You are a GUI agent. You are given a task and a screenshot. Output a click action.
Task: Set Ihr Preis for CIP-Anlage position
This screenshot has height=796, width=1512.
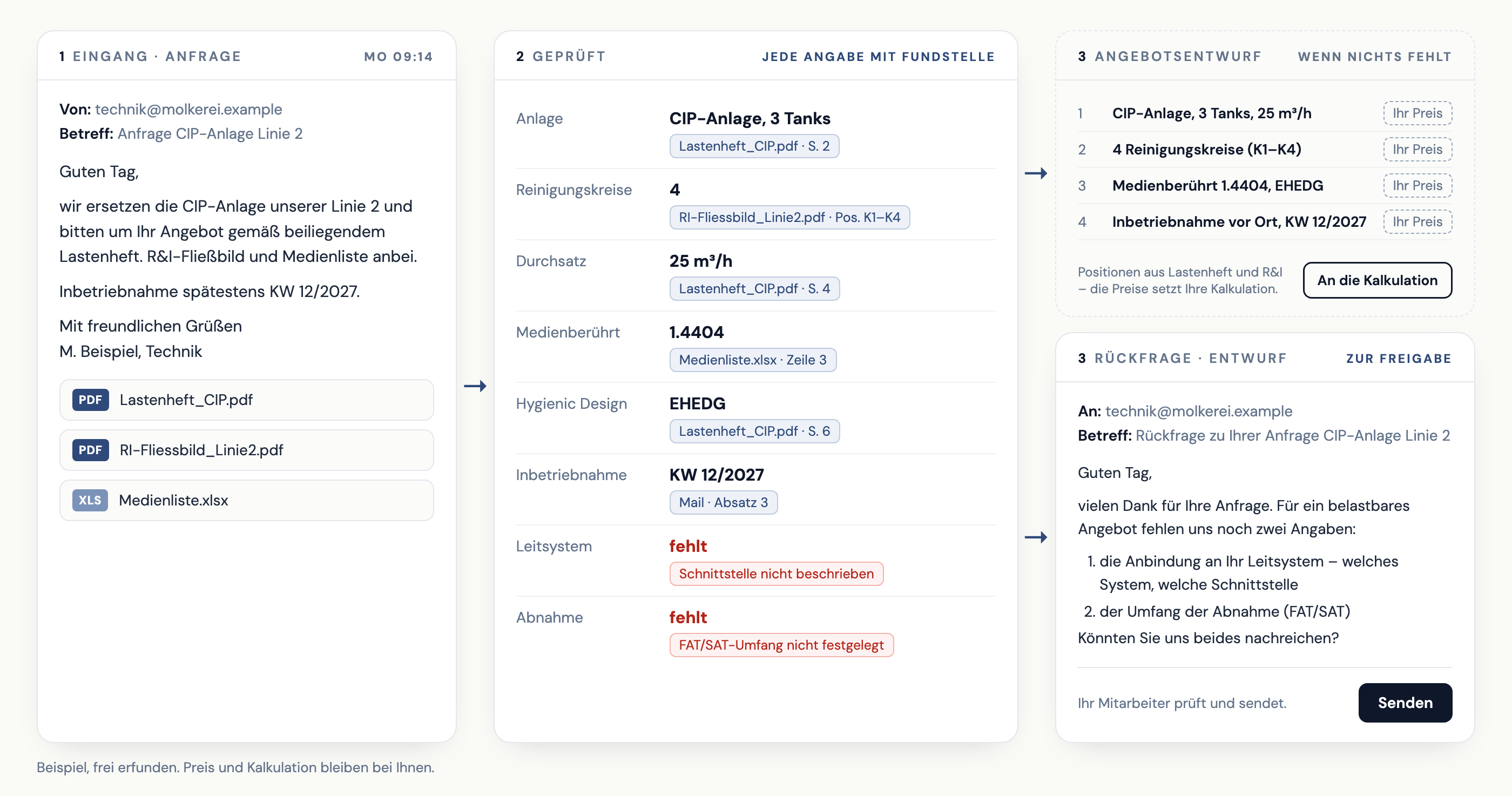[1417, 113]
